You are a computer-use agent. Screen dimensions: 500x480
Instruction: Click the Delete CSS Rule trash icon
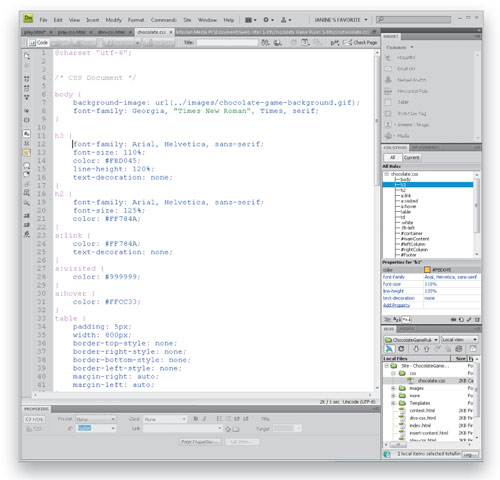pos(477,320)
